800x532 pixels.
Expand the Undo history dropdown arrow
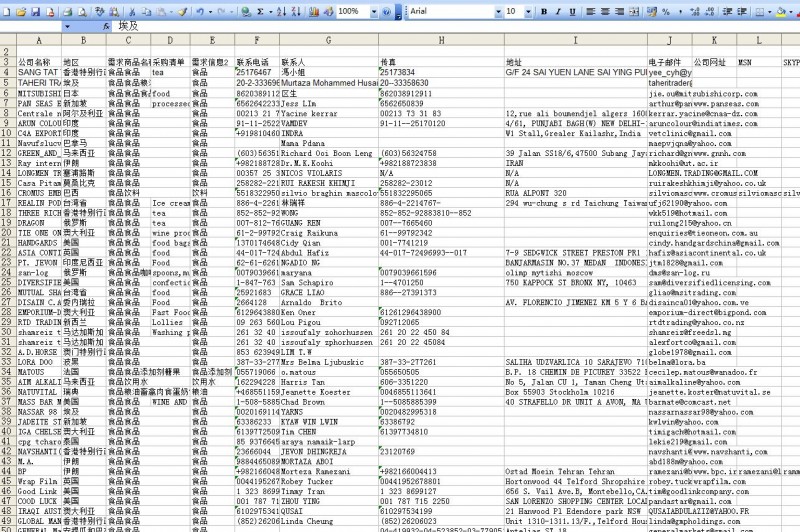click(x=210, y=12)
